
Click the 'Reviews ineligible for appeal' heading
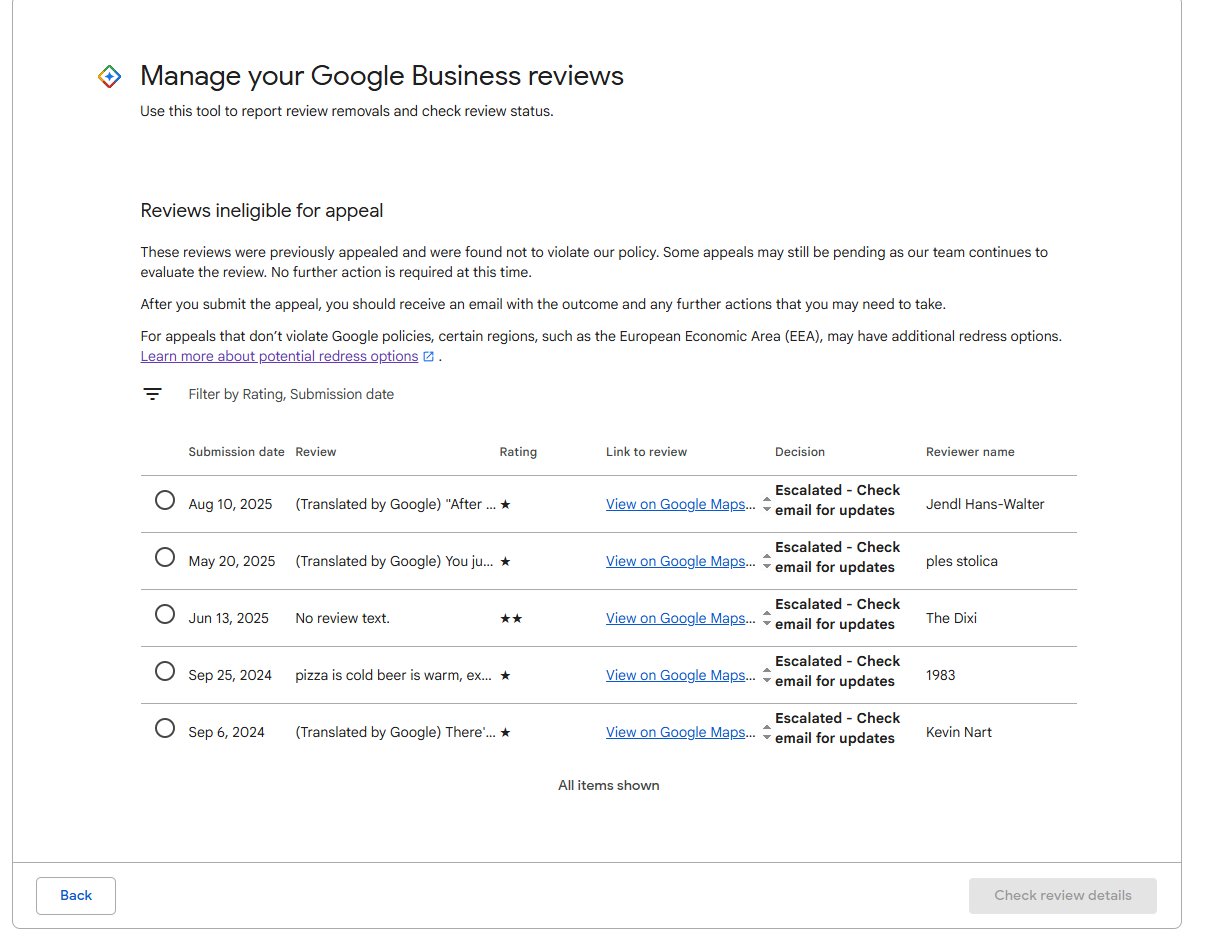click(x=262, y=211)
